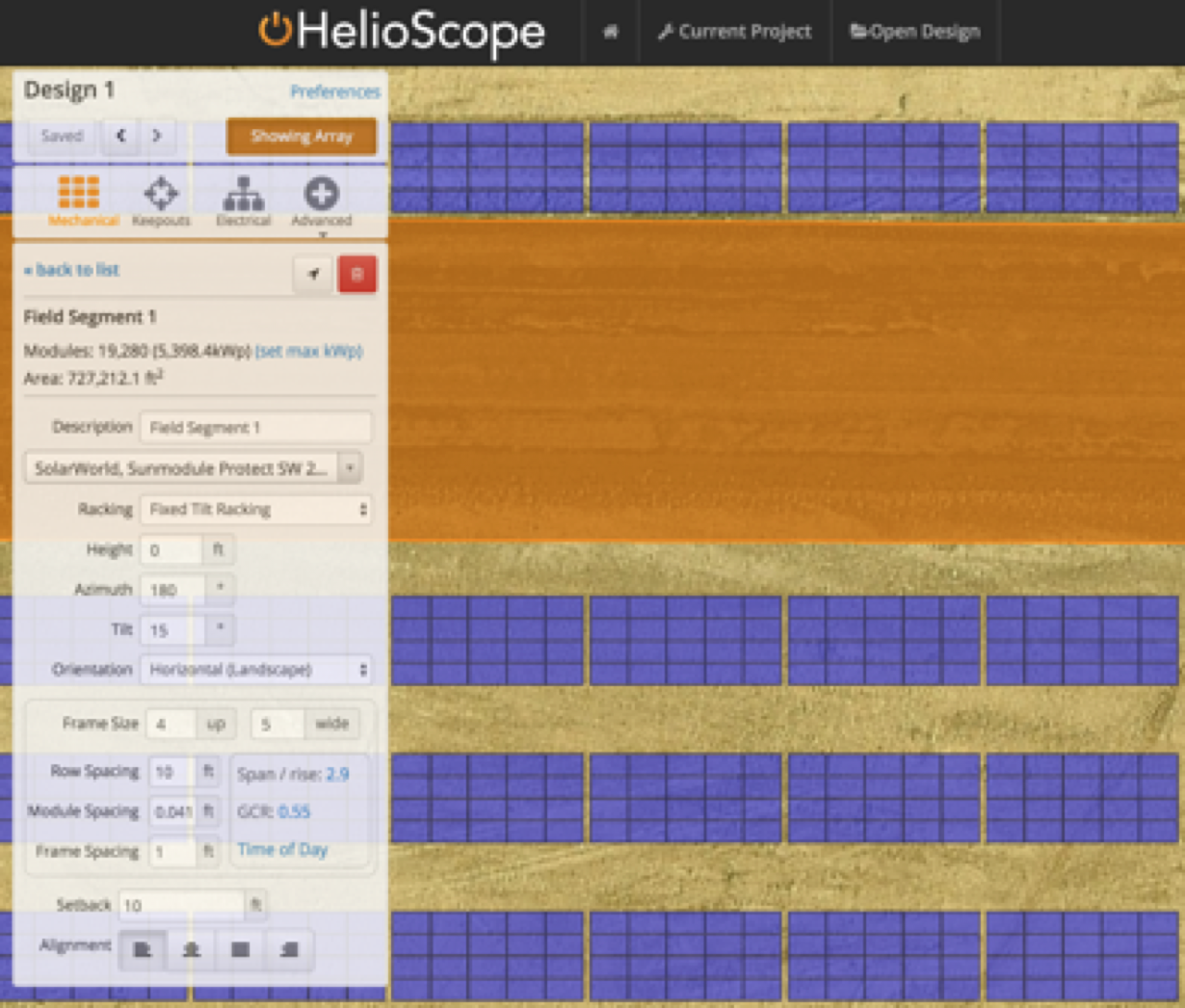Image resolution: width=1185 pixels, height=1008 pixels.
Task: Delete field segment with red trash button
Action: point(357,275)
